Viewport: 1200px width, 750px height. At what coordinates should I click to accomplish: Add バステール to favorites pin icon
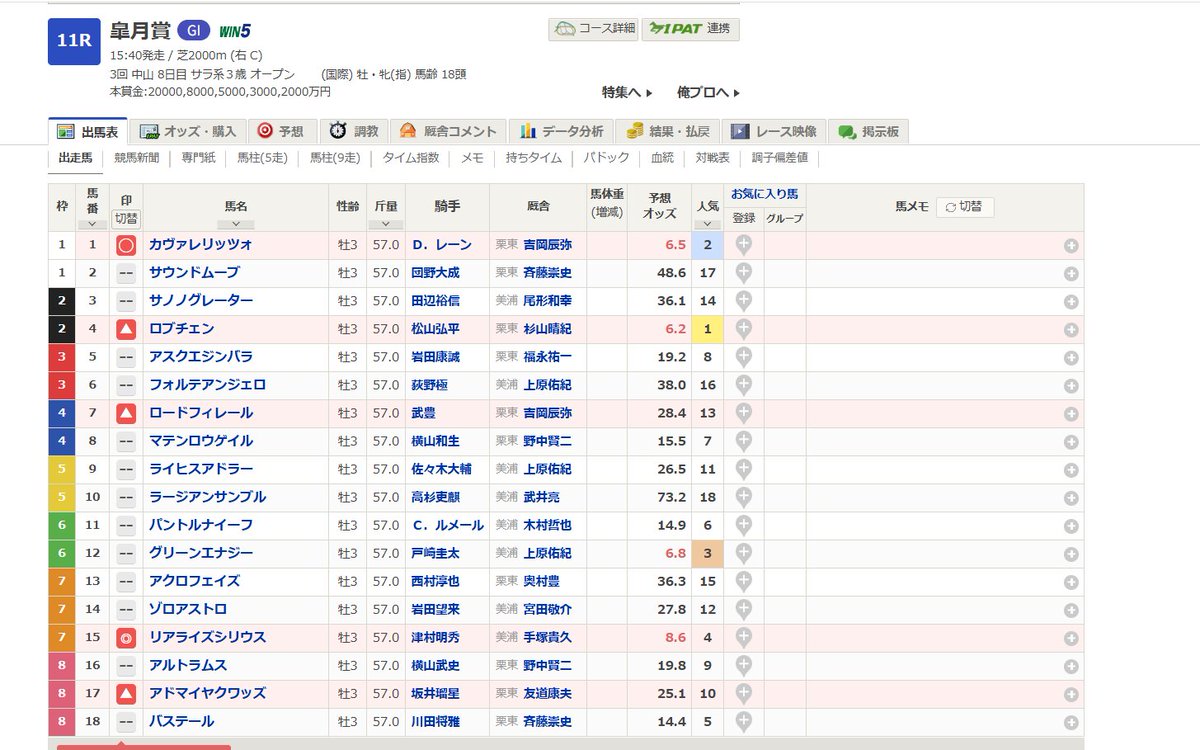[x=743, y=721]
